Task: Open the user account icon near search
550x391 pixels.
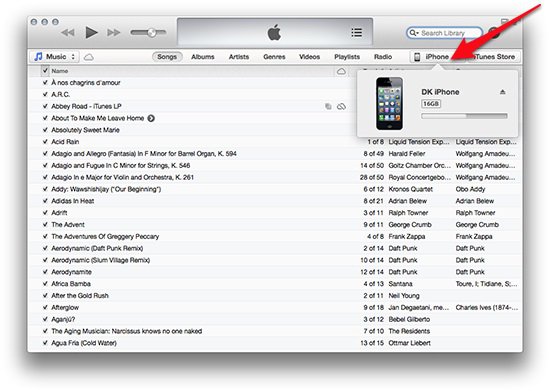Action: point(494,33)
